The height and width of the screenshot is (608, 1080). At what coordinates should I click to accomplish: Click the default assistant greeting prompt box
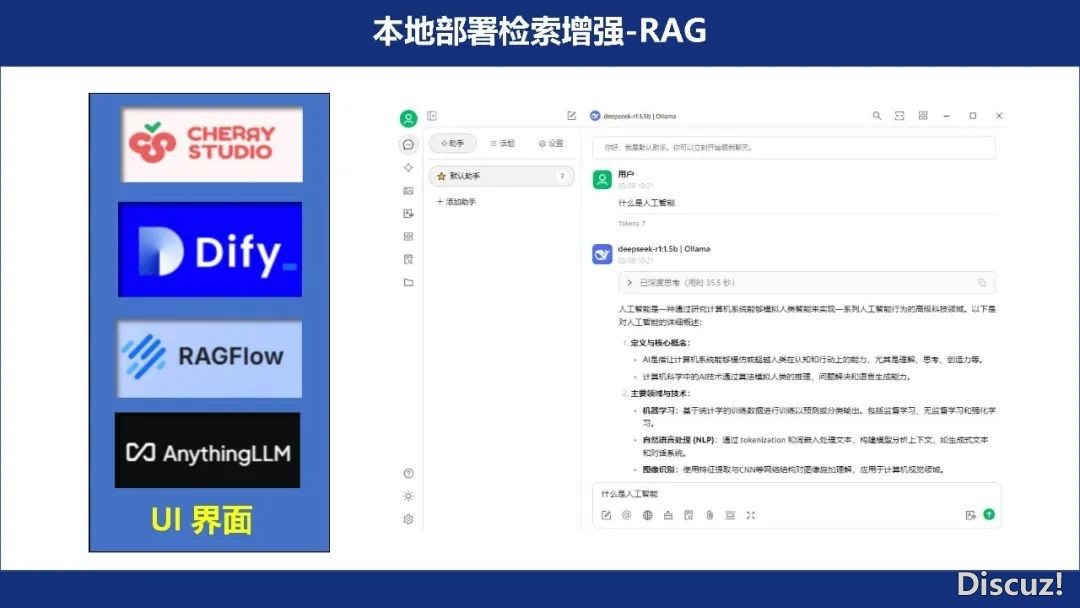click(x=793, y=147)
